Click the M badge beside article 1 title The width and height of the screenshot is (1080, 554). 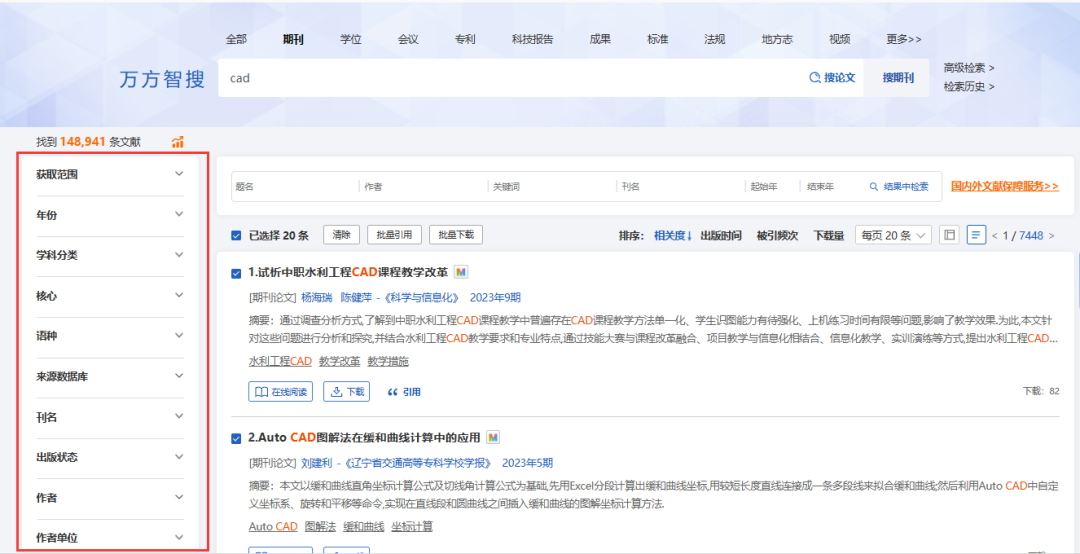461,272
